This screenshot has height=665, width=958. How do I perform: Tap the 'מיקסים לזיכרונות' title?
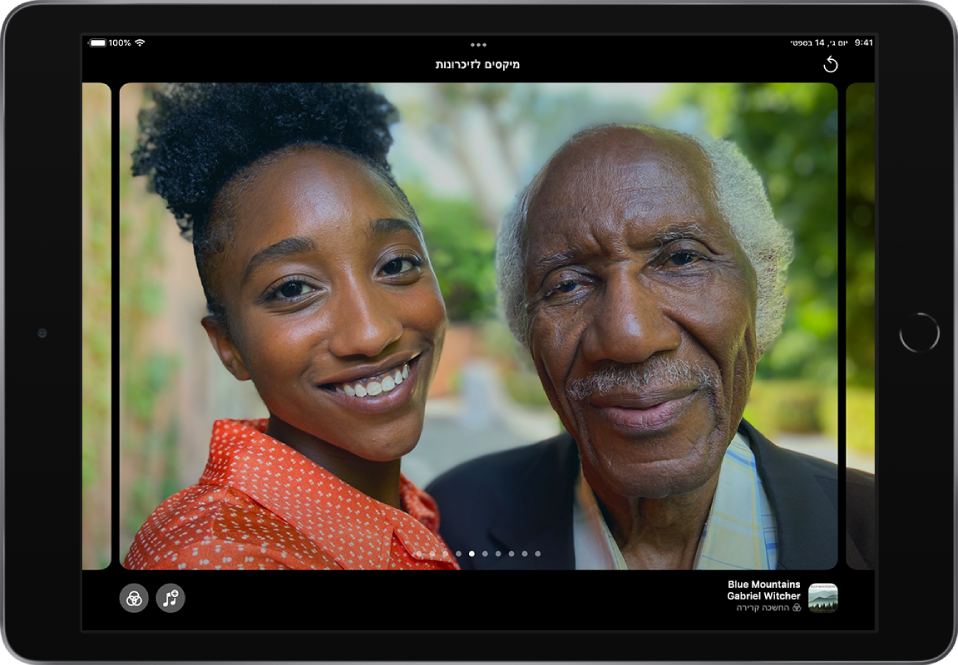pos(478,64)
